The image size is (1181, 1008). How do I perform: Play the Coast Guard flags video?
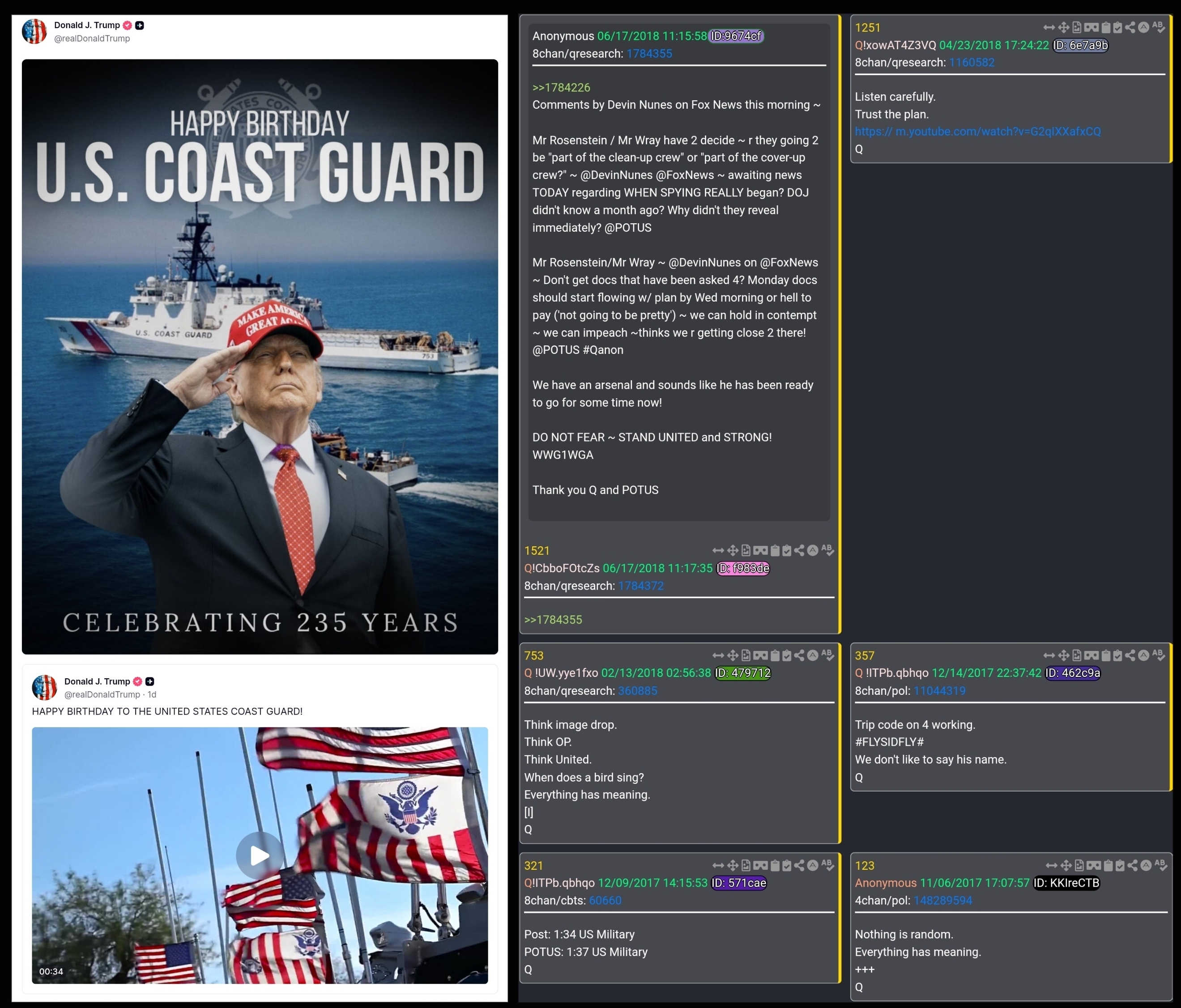[x=260, y=855]
